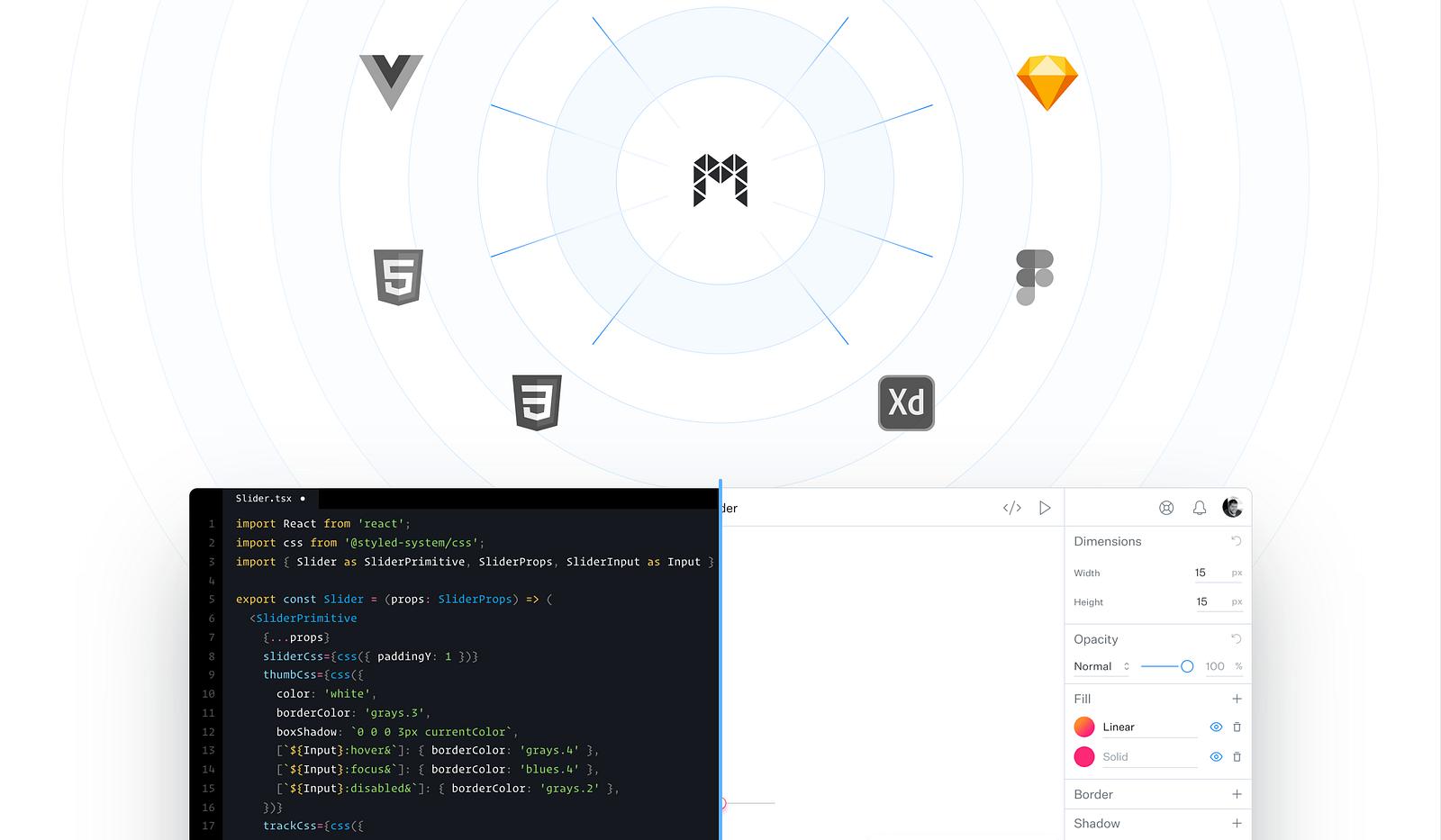Click the Linear gradient color swatch

tap(1084, 727)
